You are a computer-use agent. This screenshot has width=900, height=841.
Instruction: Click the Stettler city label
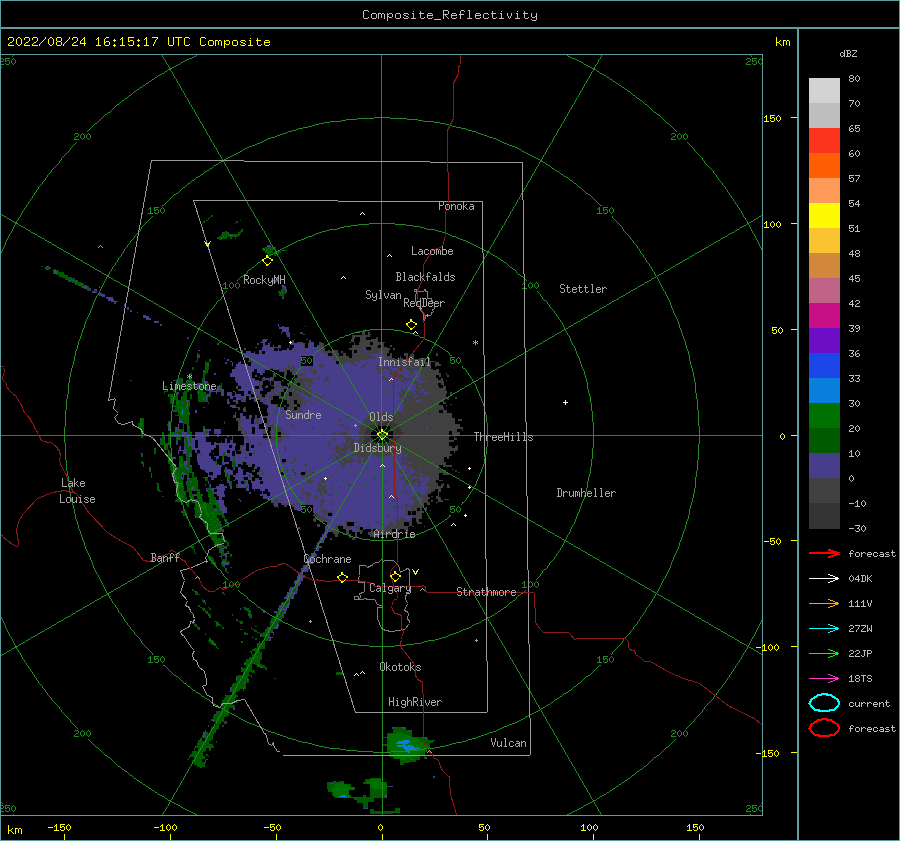pyautogui.click(x=583, y=289)
